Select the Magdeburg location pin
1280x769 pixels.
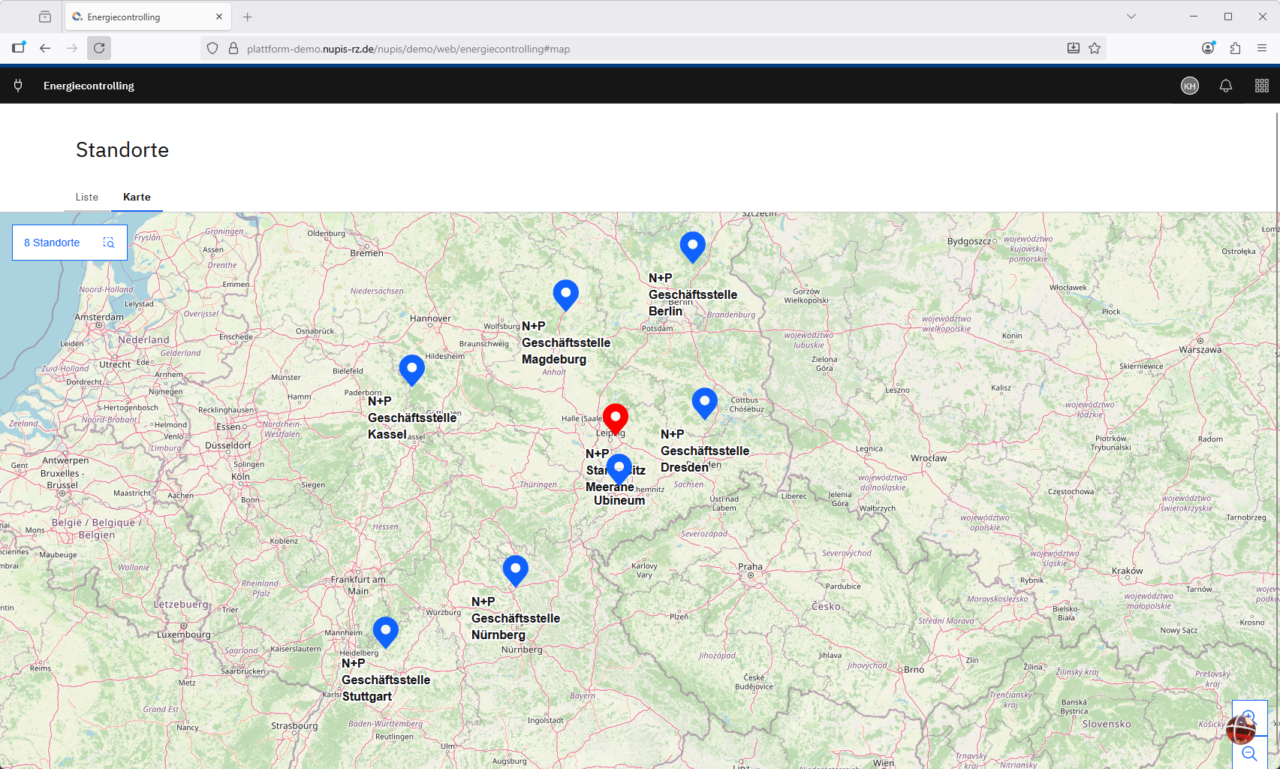coord(566,296)
